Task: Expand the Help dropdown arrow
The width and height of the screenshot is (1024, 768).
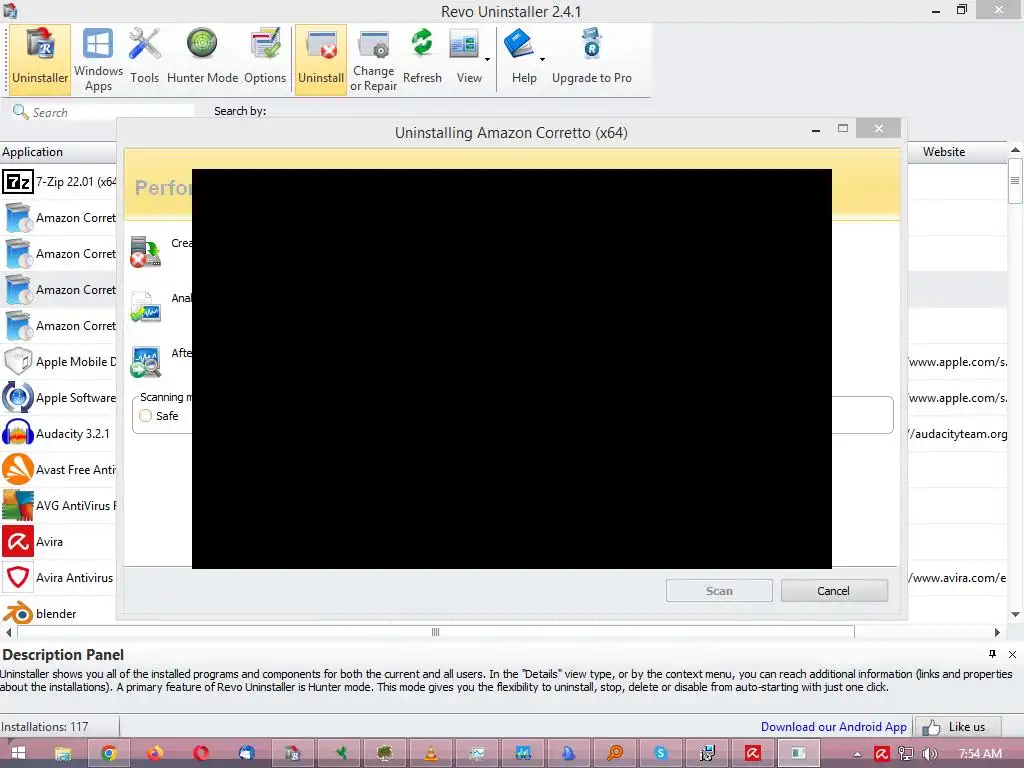Action: point(542,59)
